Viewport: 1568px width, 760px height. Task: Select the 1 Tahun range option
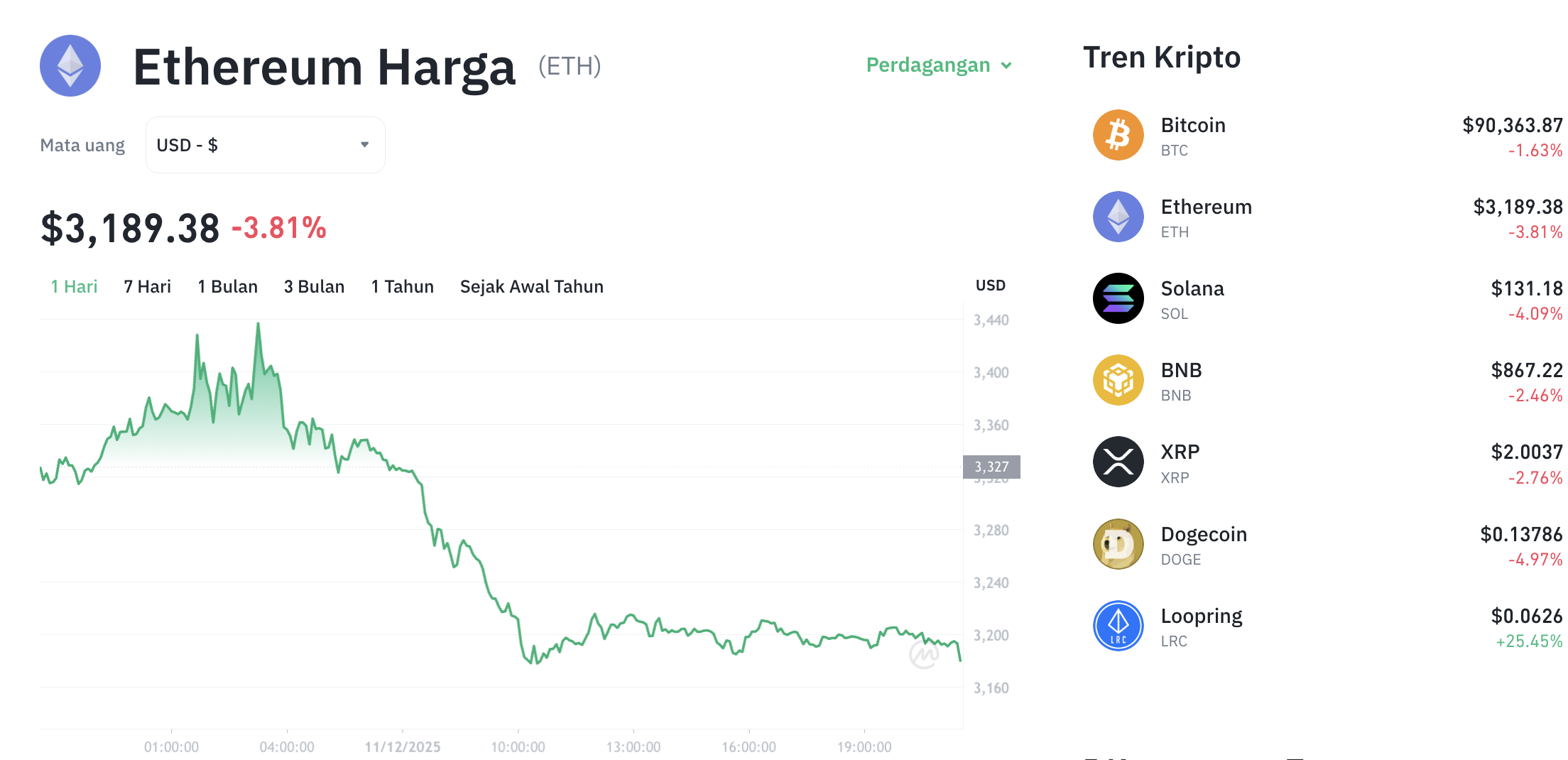(x=401, y=286)
